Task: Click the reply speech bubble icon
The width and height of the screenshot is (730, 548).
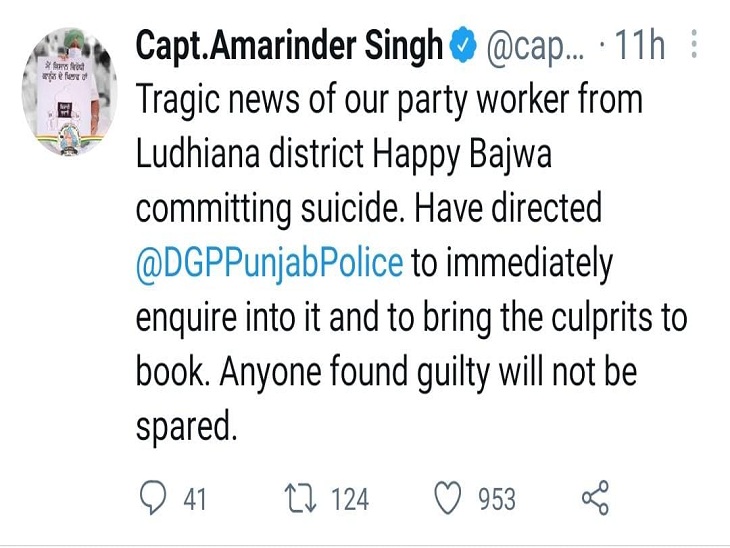Action: pos(151,497)
